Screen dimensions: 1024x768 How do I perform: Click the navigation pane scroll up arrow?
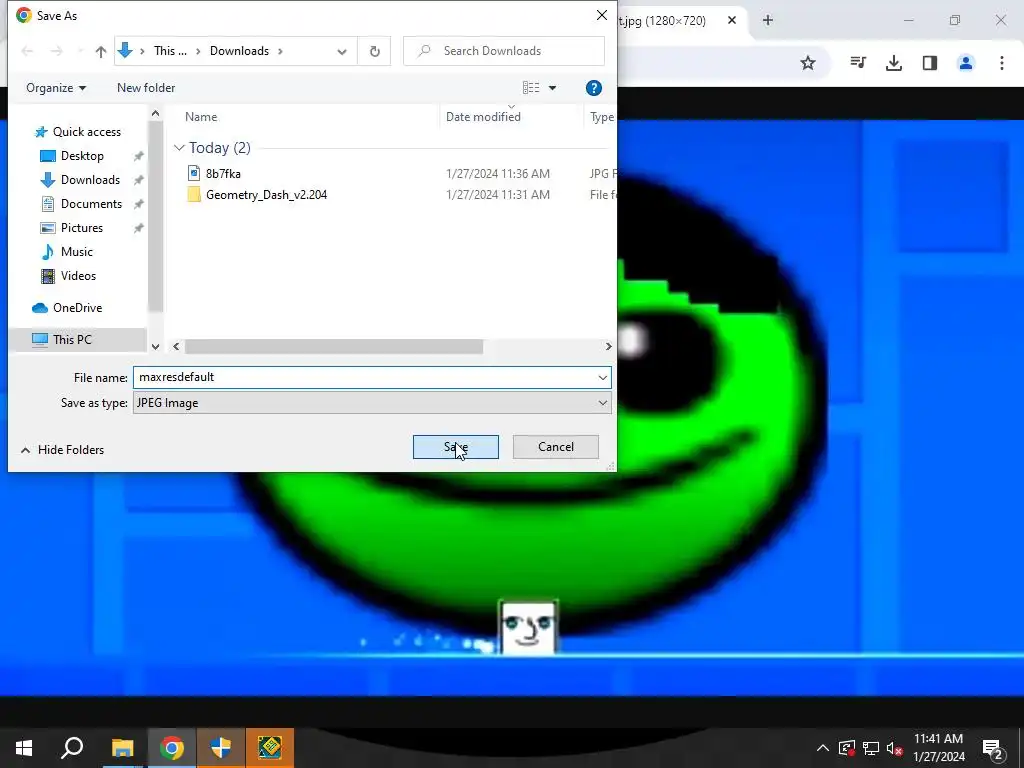pos(155,114)
